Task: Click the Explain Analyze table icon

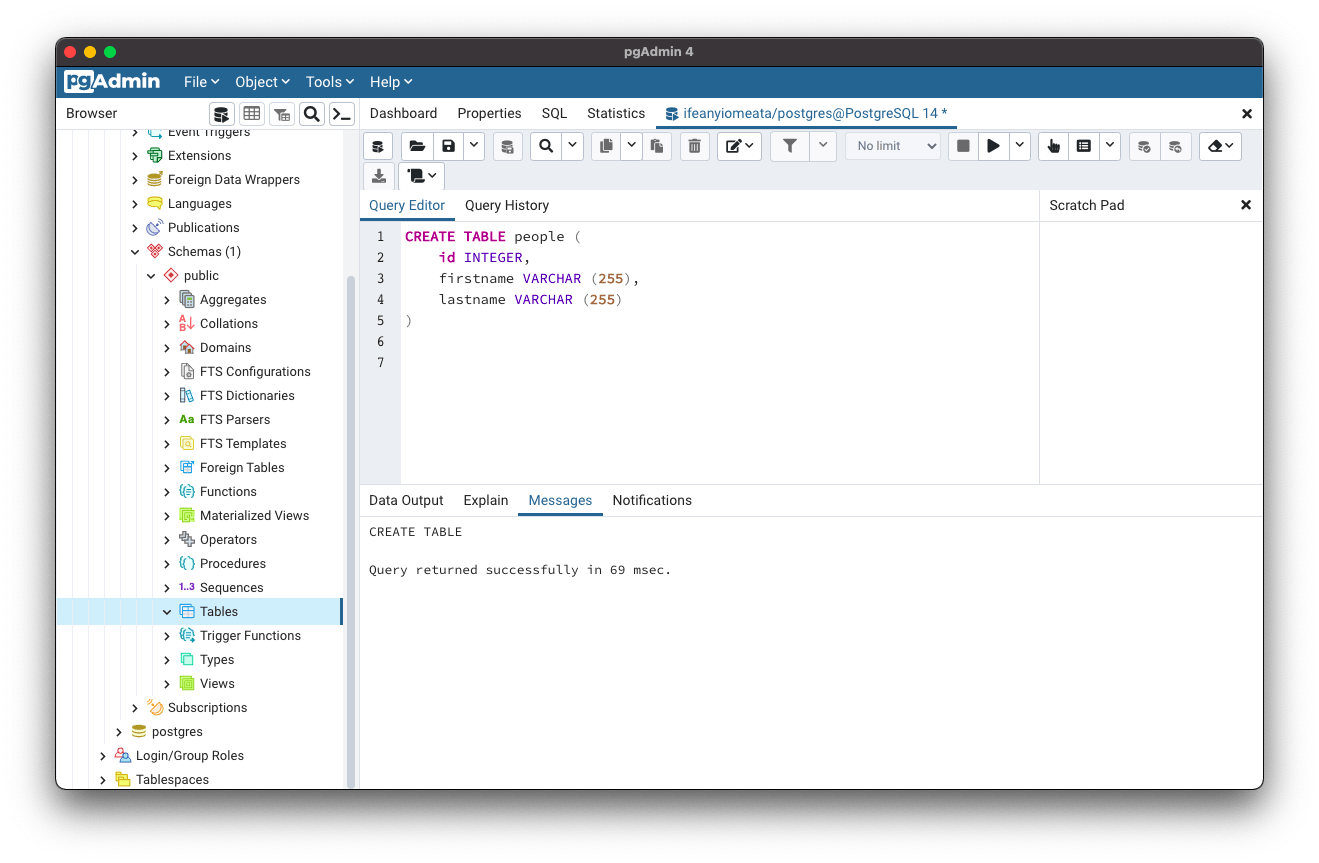Action: coord(1084,146)
